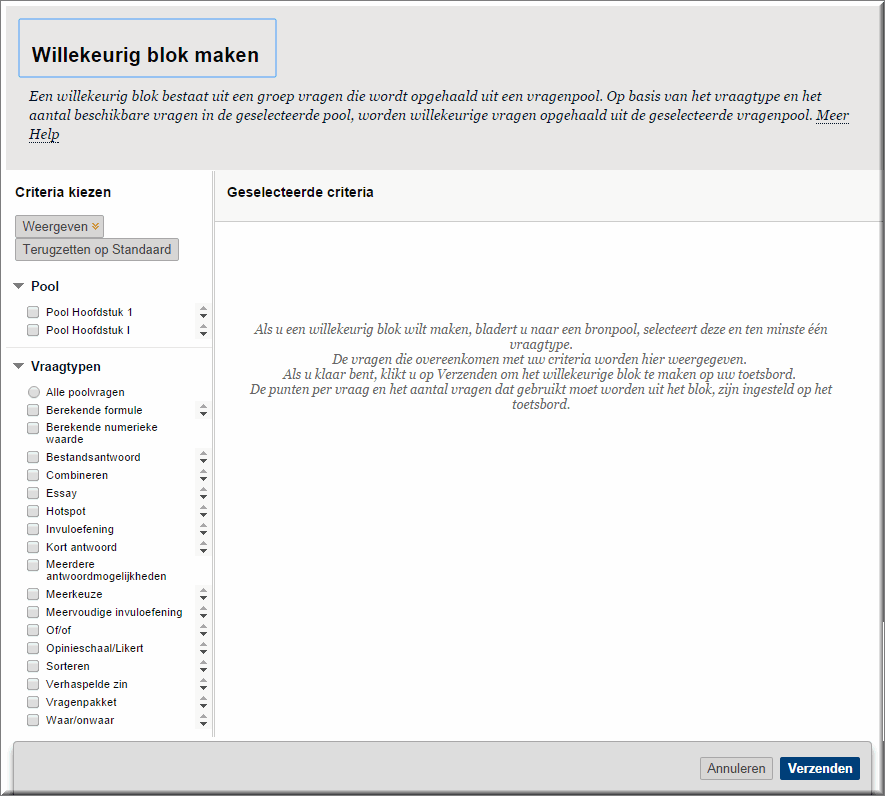Screen dimensions: 885x796
Task: Open the Weergeven dropdown
Action: [59, 226]
